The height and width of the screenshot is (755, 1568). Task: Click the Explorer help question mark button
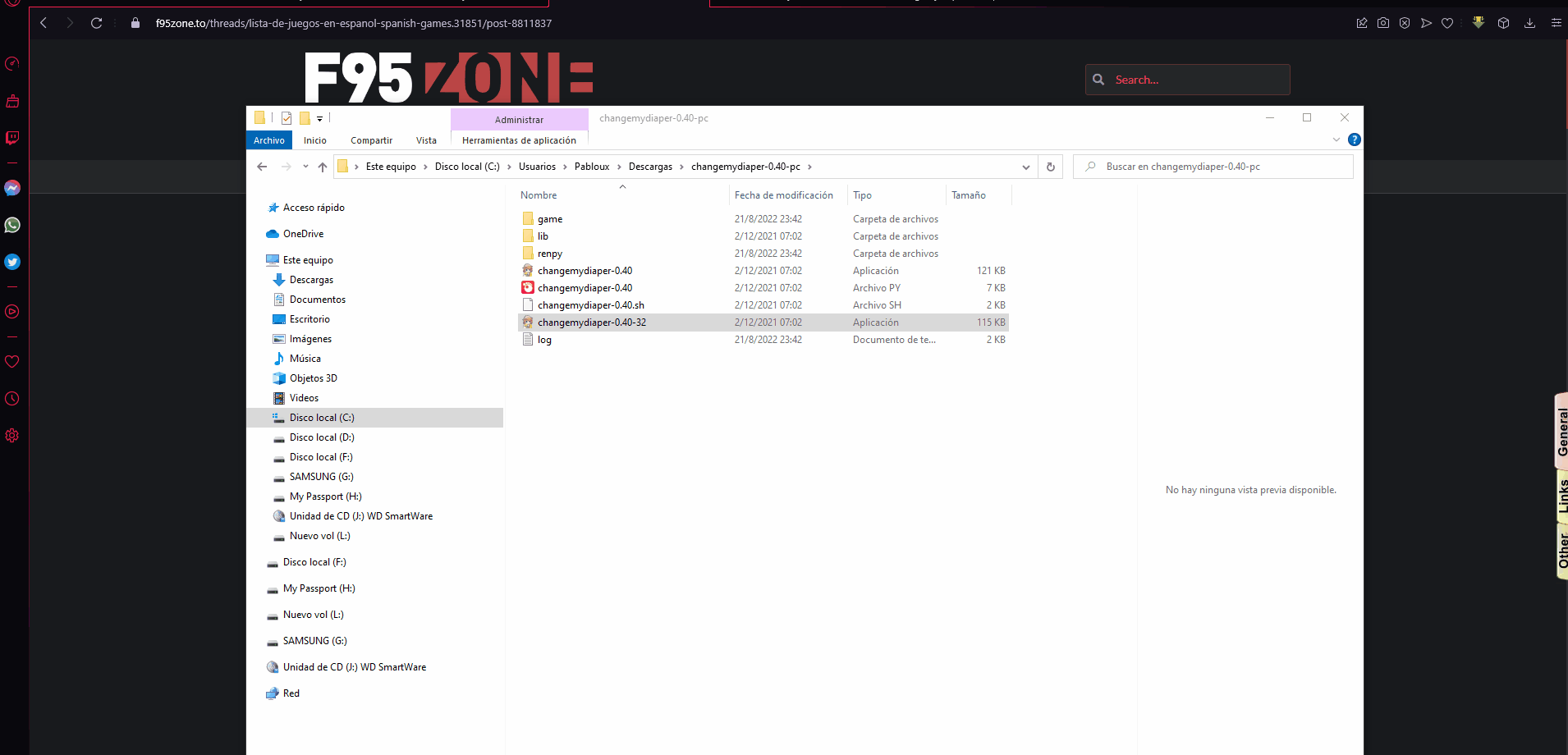coord(1355,140)
